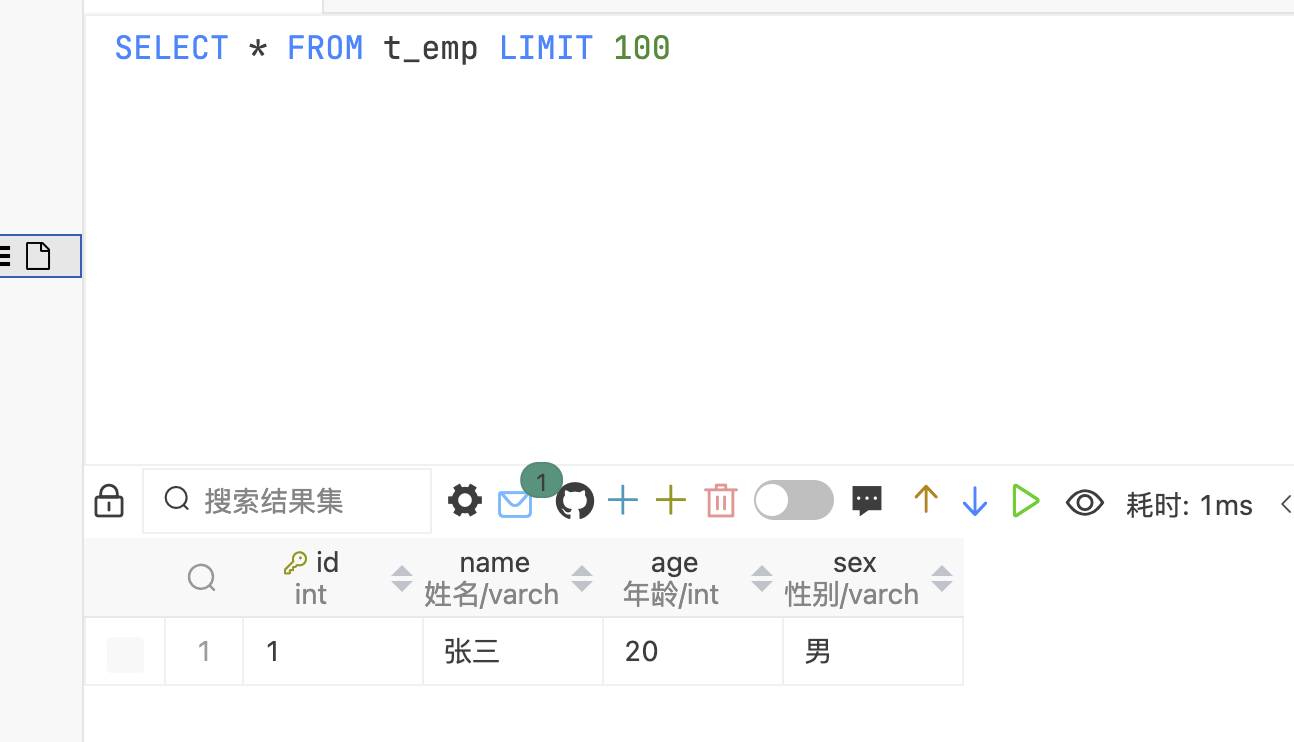The image size is (1294, 742).
Task: Run query with the green play icon
Action: [1026, 500]
